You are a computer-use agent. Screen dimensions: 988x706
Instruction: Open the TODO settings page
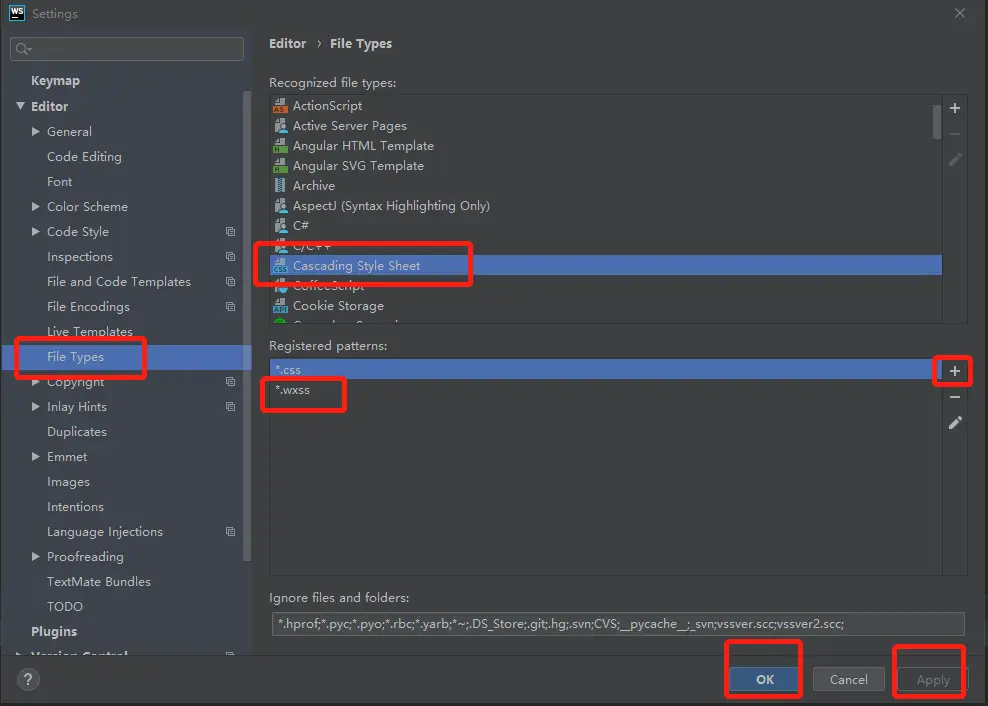[x=65, y=606]
